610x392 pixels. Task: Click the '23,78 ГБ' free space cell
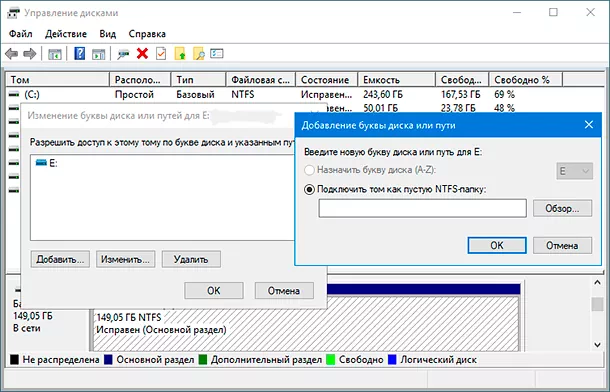(458, 108)
